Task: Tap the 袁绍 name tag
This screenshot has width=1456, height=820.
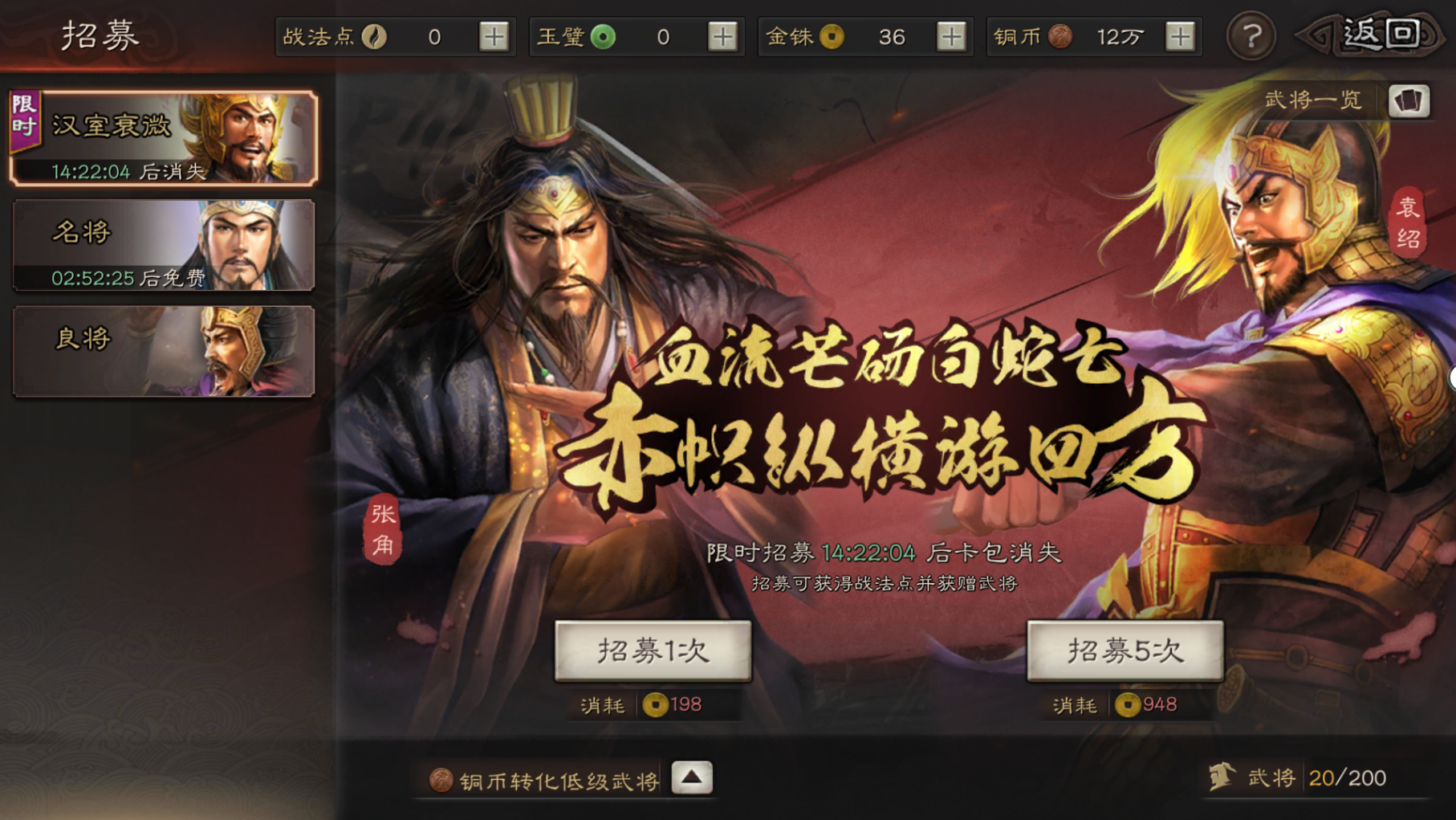Action: (1408, 222)
